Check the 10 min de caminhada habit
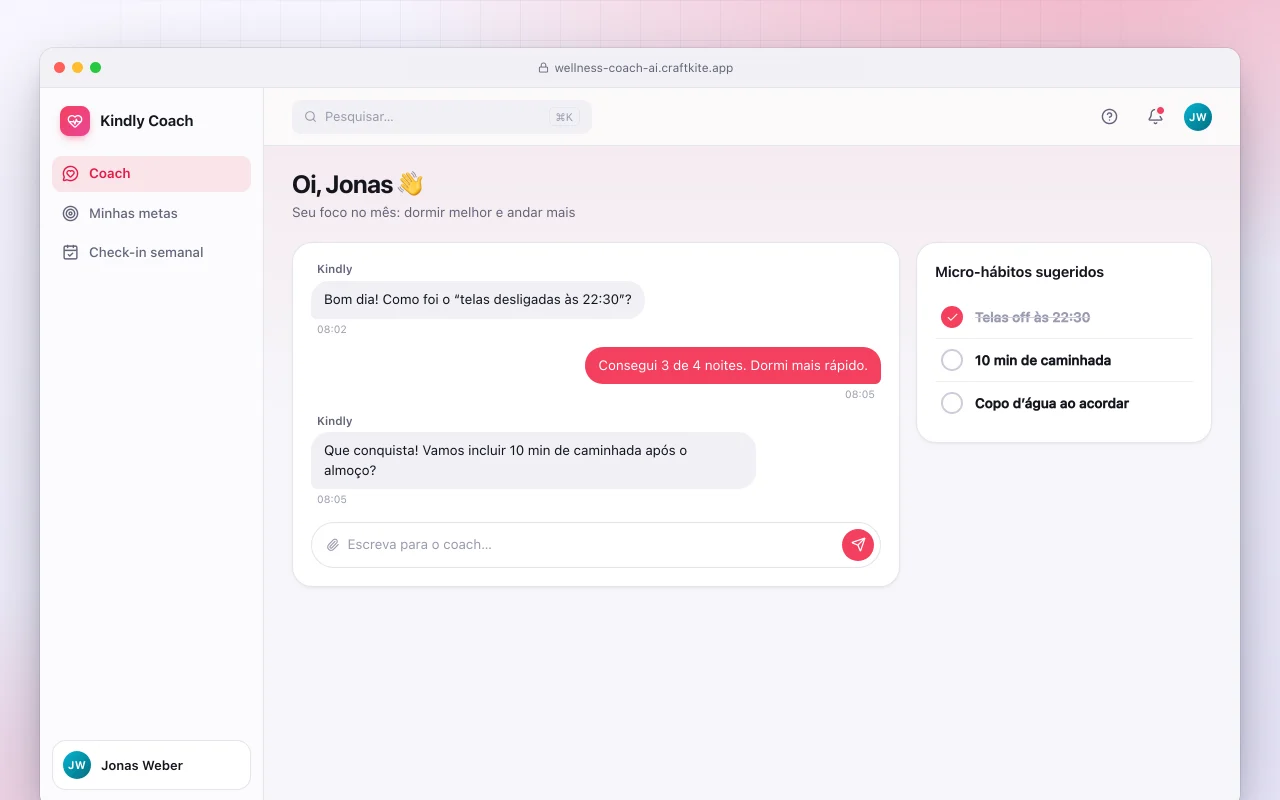The image size is (1280, 800). (952, 360)
